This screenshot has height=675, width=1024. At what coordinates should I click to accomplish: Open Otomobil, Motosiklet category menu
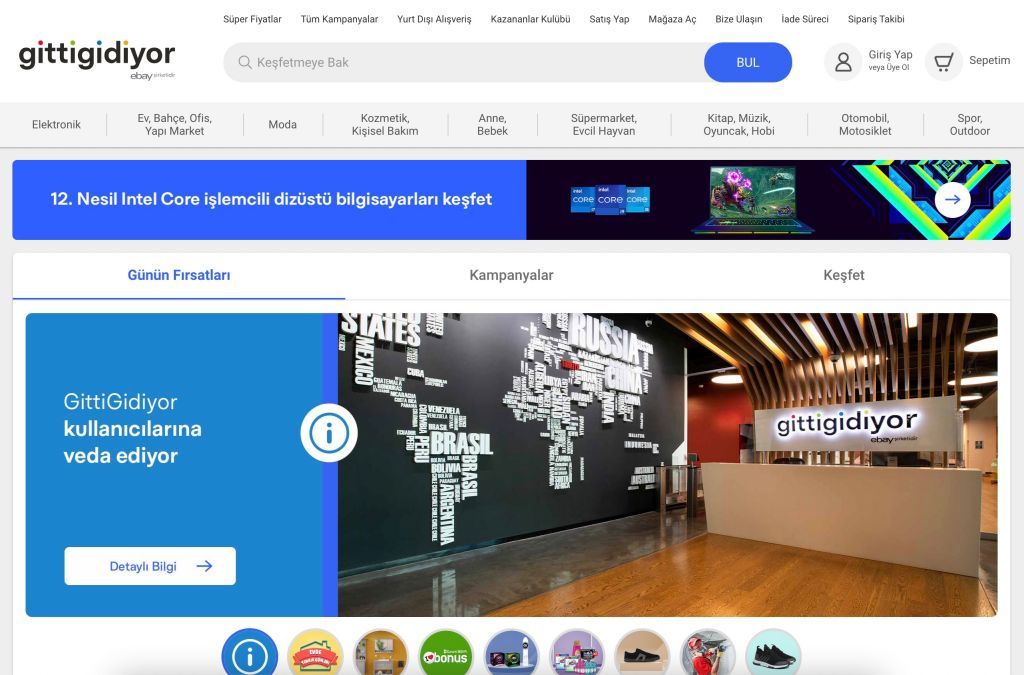click(x=865, y=124)
